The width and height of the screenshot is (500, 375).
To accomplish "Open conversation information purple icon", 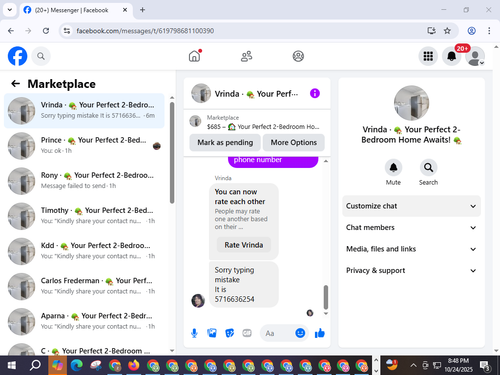I will [315, 93].
